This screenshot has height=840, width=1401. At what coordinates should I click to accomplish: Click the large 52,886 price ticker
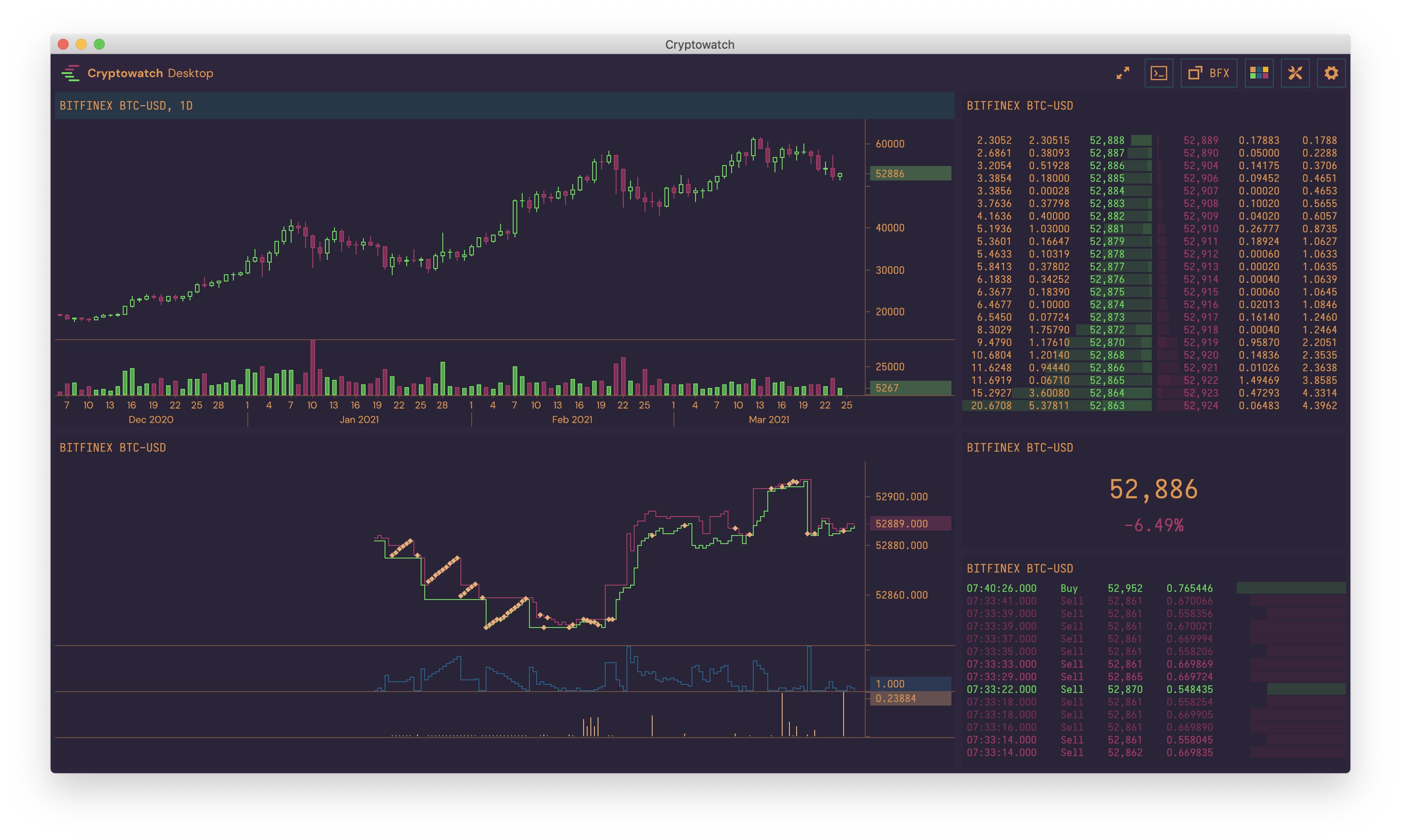pos(1154,489)
